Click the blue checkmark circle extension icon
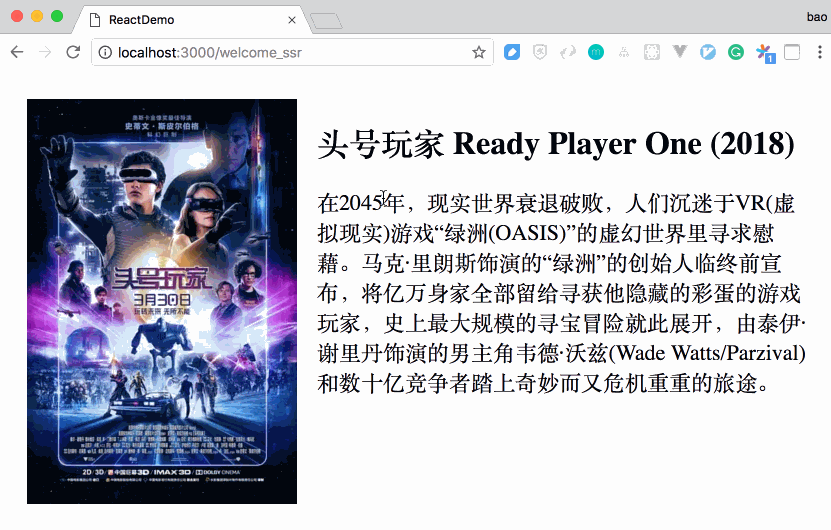The width and height of the screenshot is (831, 530). coord(708,52)
